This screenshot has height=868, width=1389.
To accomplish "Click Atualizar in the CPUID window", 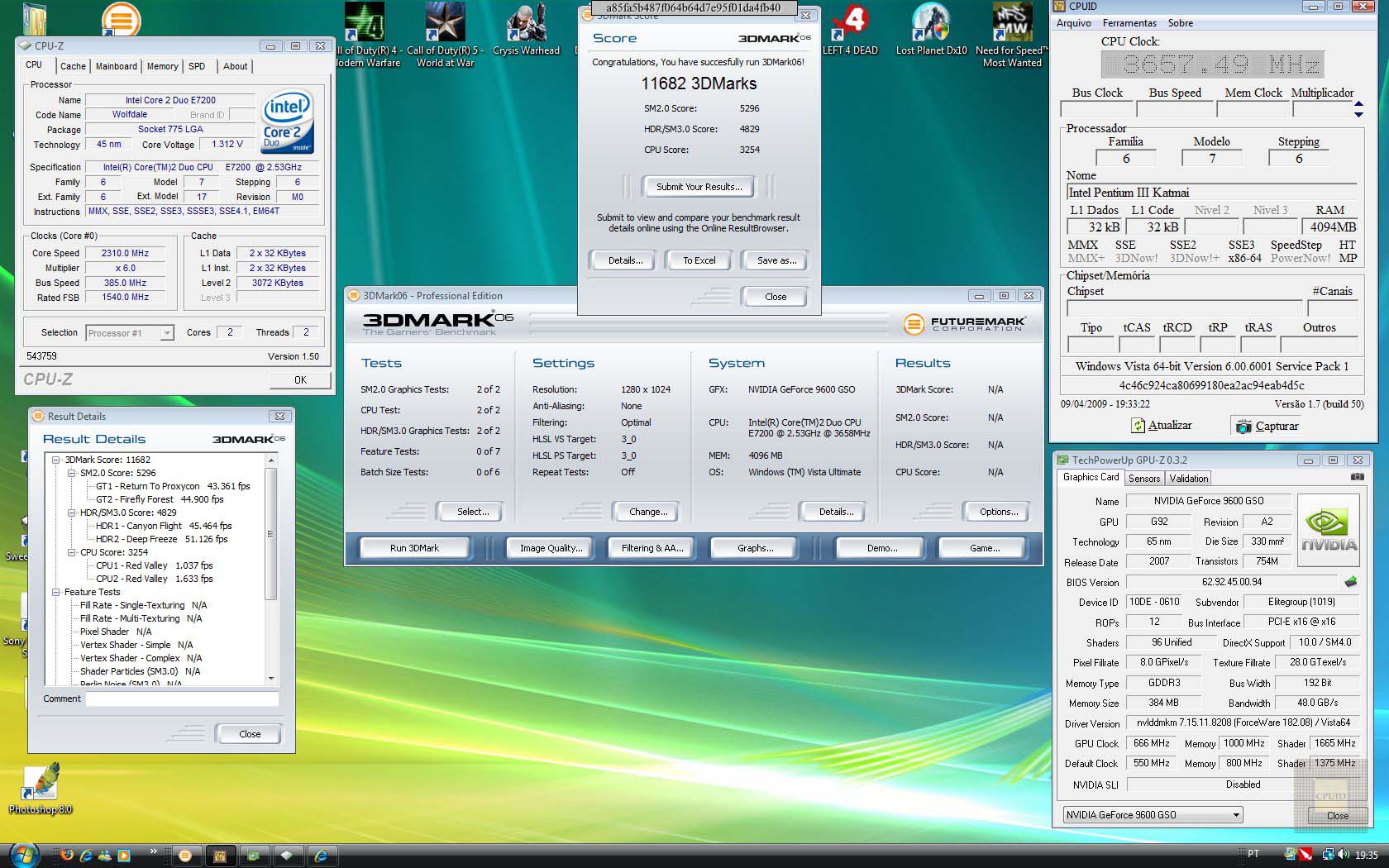I will tap(1162, 426).
